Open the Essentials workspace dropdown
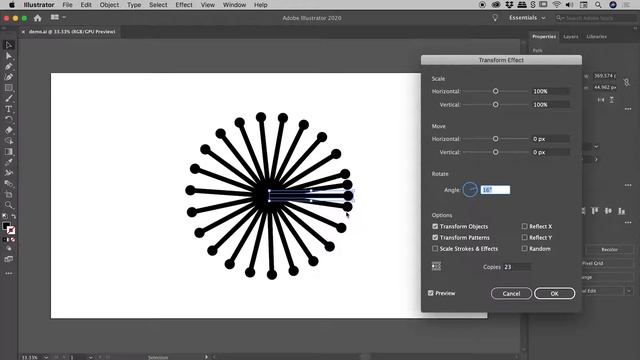Image resolution: width=640 pixels, height=360 pixels. (x=527, y=18)
